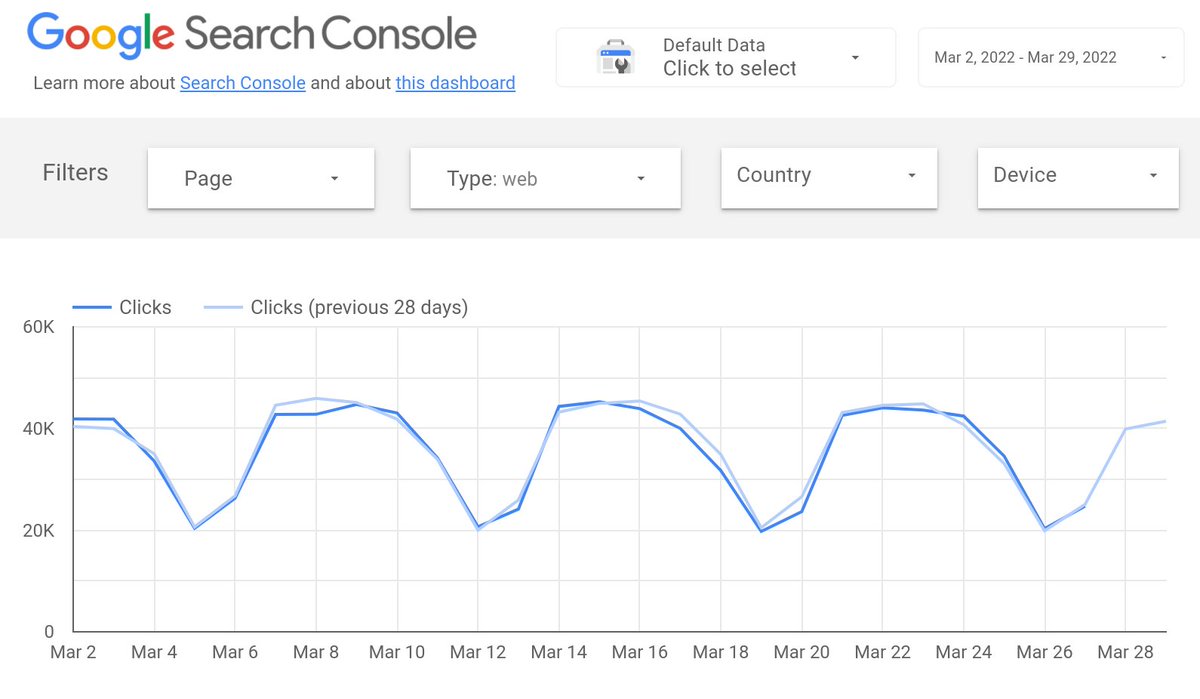1200x699 pixels.
Task: Click the Device filter dropdown arrow
Action: 1153,175
